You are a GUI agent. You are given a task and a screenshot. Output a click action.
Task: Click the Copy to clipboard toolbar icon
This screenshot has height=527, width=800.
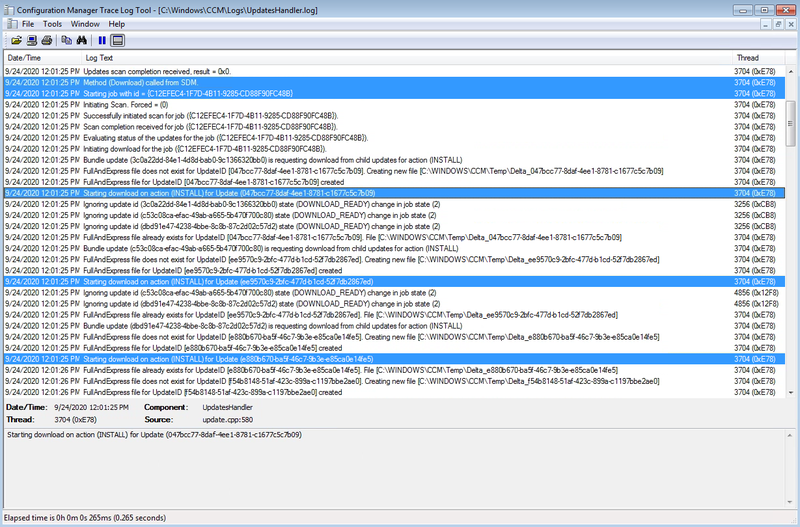(65, 40)
